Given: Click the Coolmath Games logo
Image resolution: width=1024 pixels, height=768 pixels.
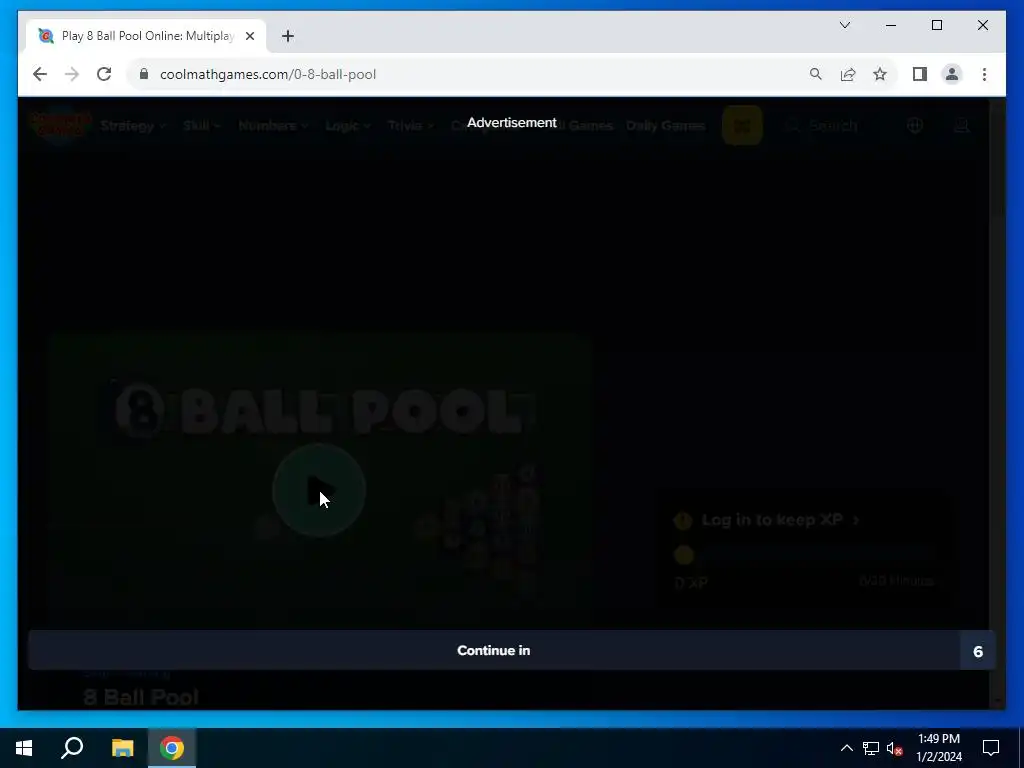Looking at the screenshot, I should (61, 124).
